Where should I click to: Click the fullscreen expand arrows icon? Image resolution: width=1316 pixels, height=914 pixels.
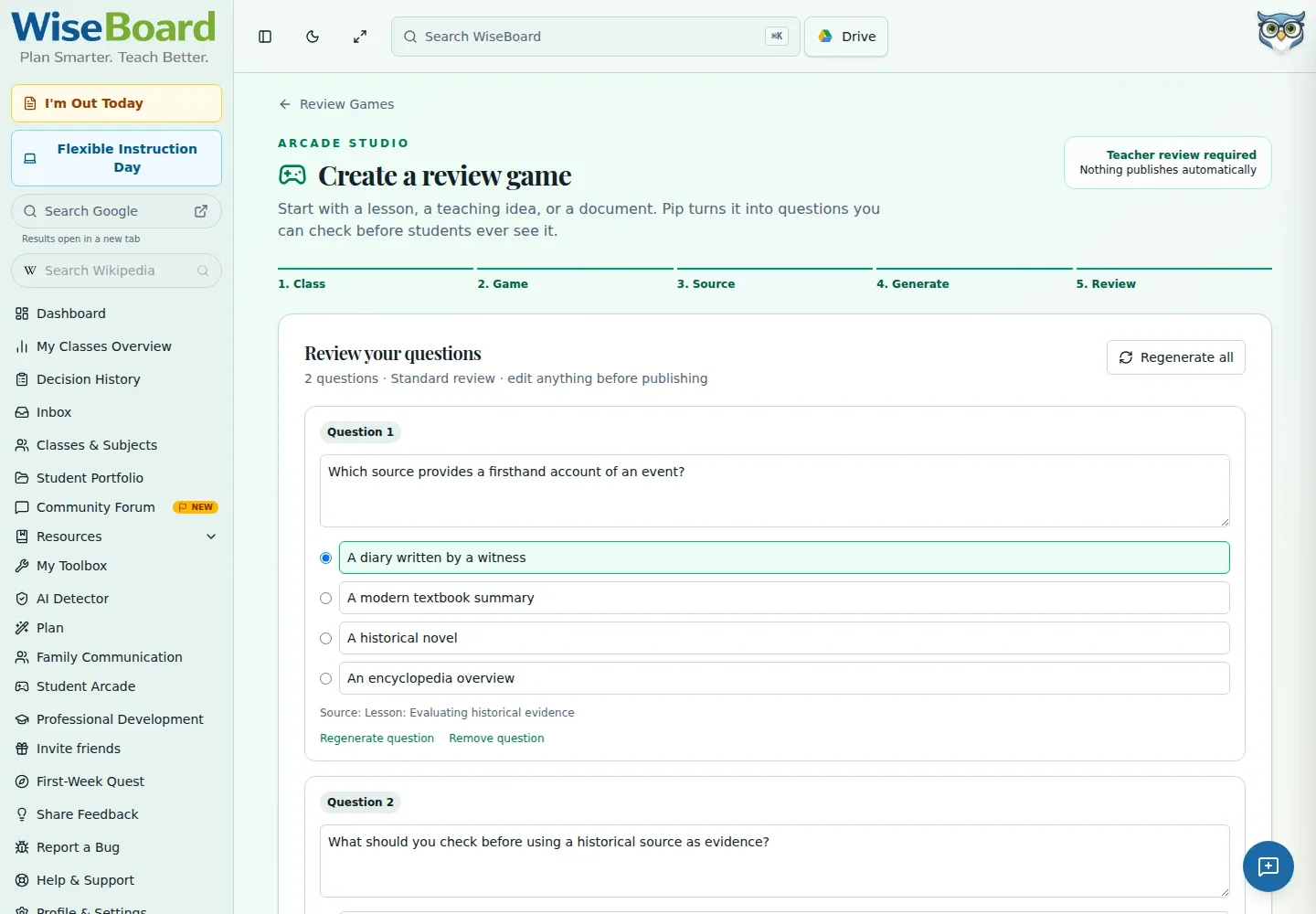[360, 37]
